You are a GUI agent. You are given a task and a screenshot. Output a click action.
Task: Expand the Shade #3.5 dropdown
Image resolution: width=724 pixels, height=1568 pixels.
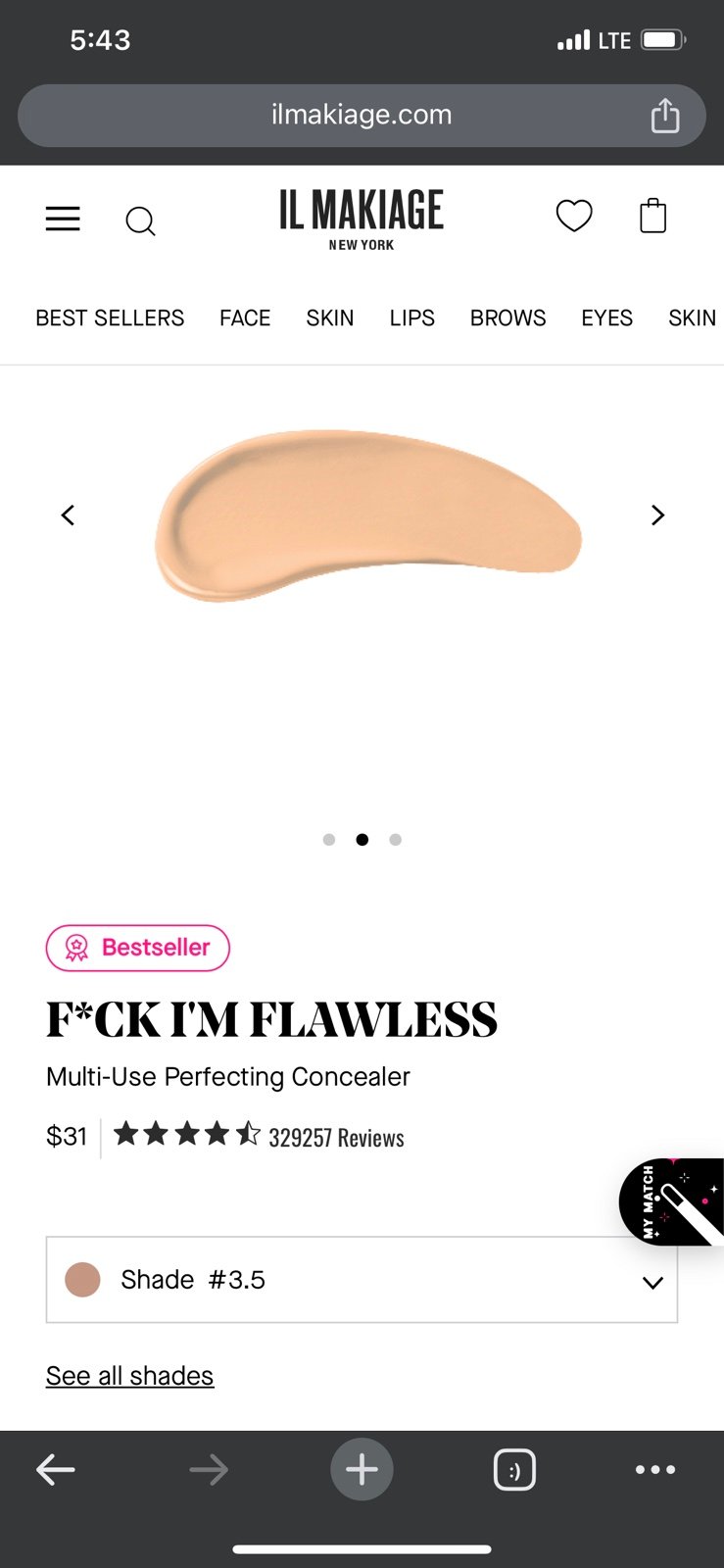coord(362,1280)
